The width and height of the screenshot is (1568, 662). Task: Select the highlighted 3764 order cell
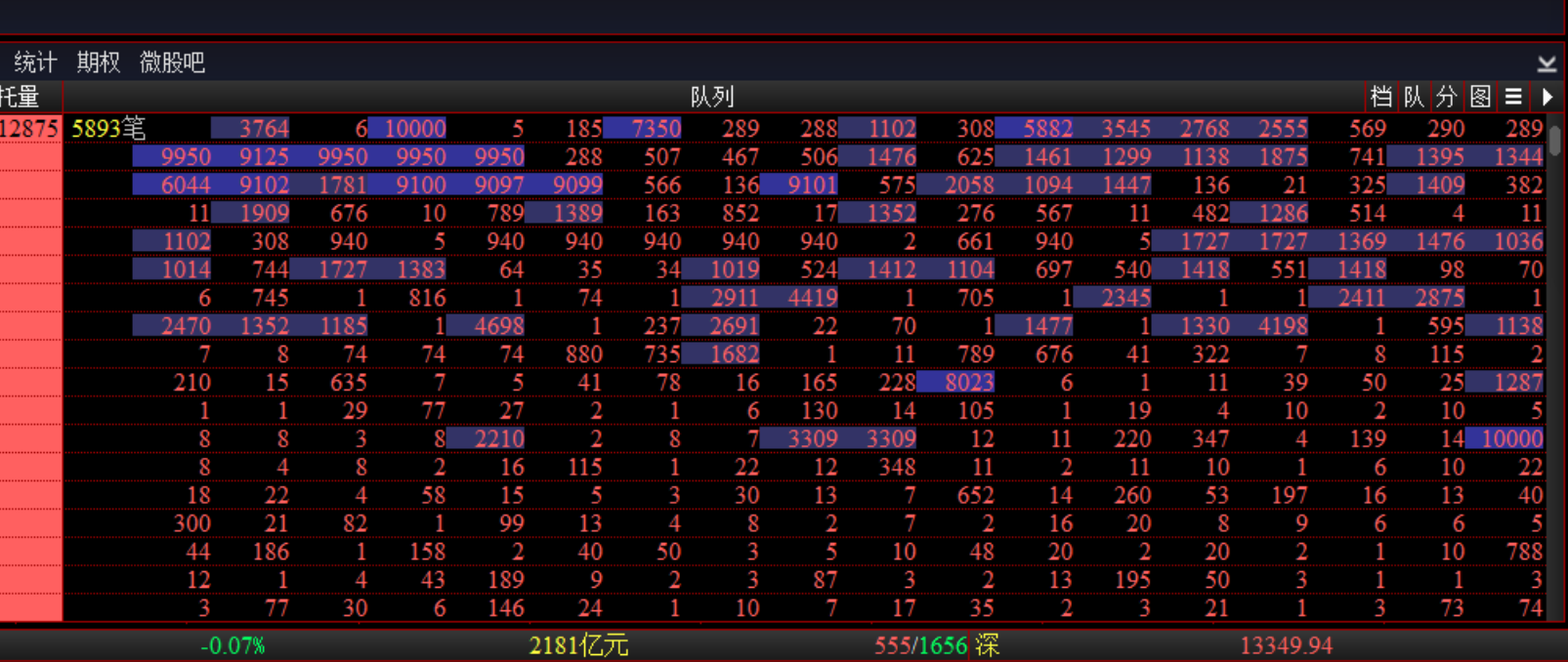click(x=250, y=129)
